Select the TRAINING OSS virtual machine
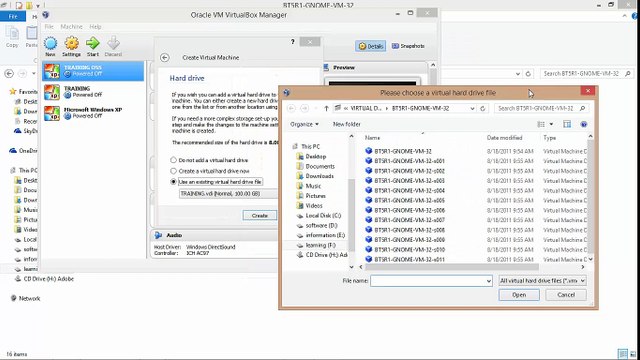This screenshot has width=640, height=360. pyautogui.click(x=93, y=71)
